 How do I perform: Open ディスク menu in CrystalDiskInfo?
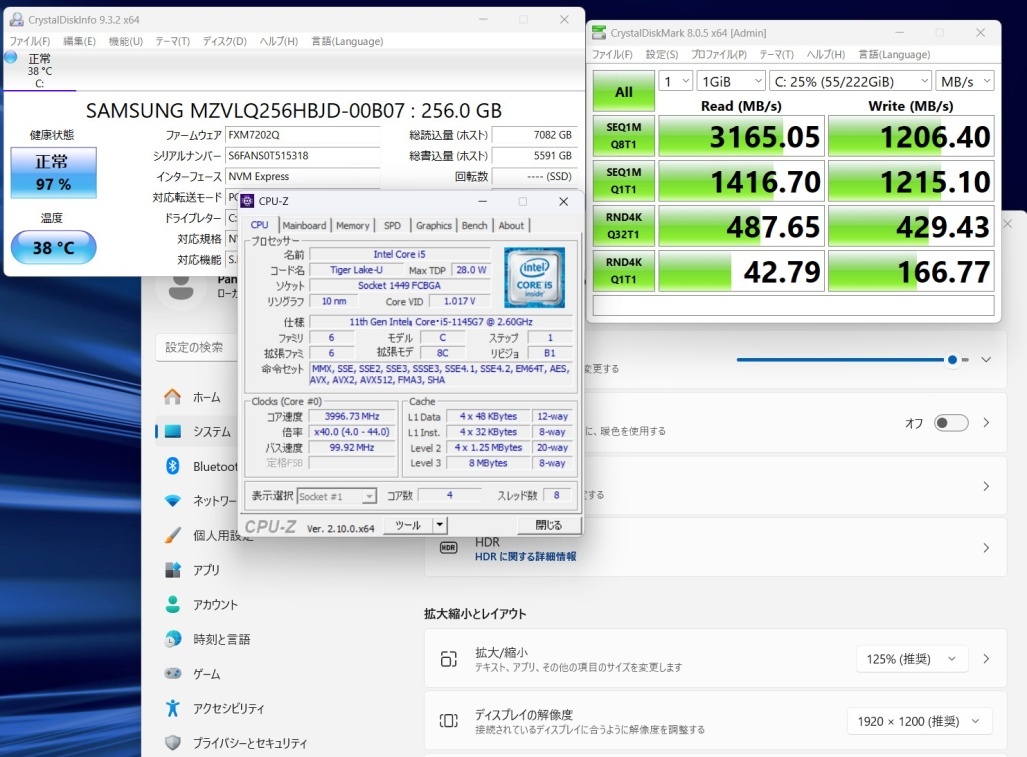tap(225, 41)
